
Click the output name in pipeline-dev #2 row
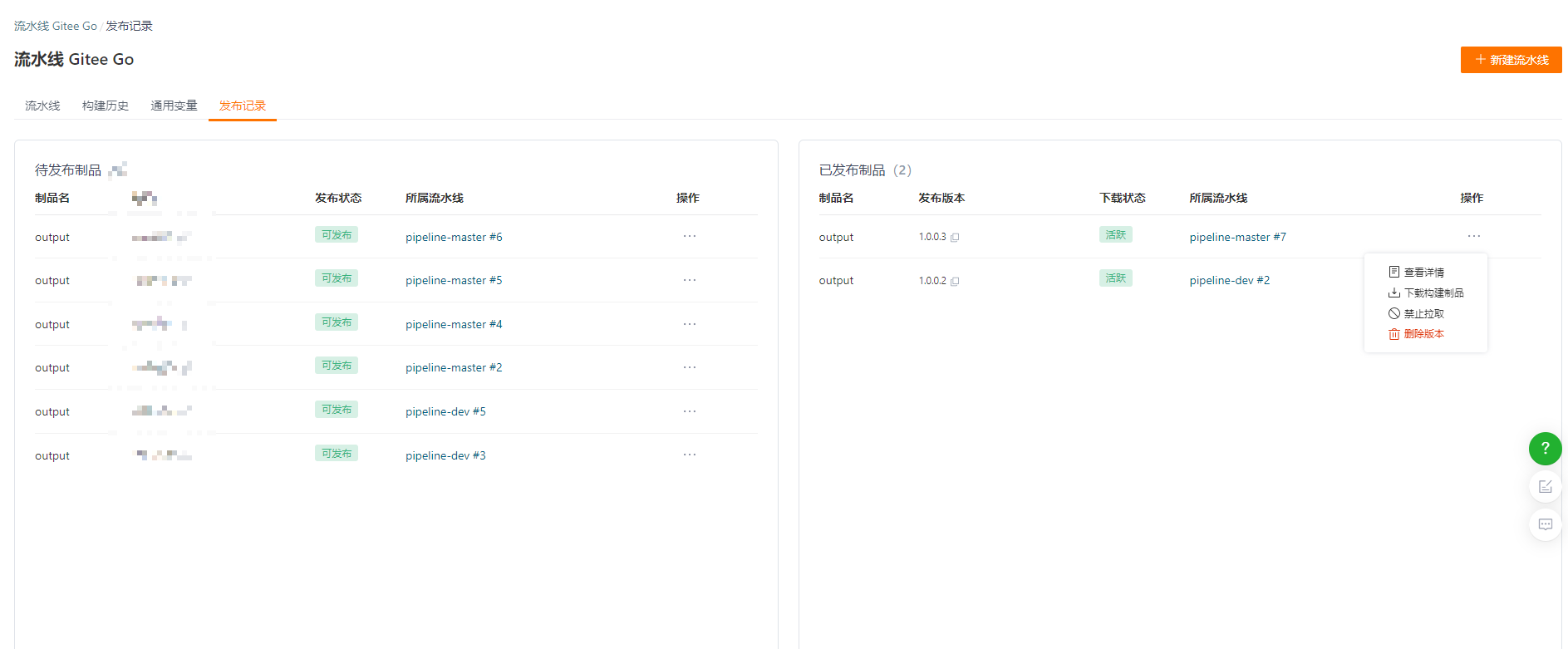[x=836, y=281]
